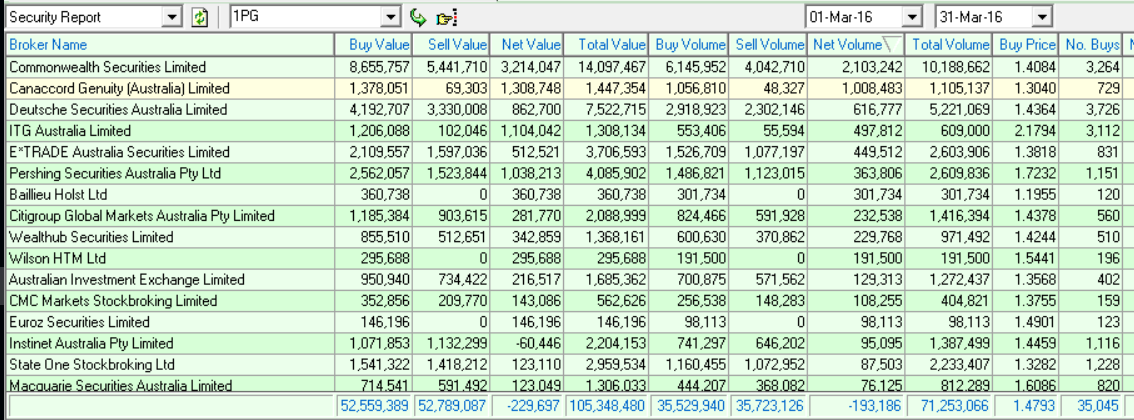Click the pointing hand folder icon

446,18
